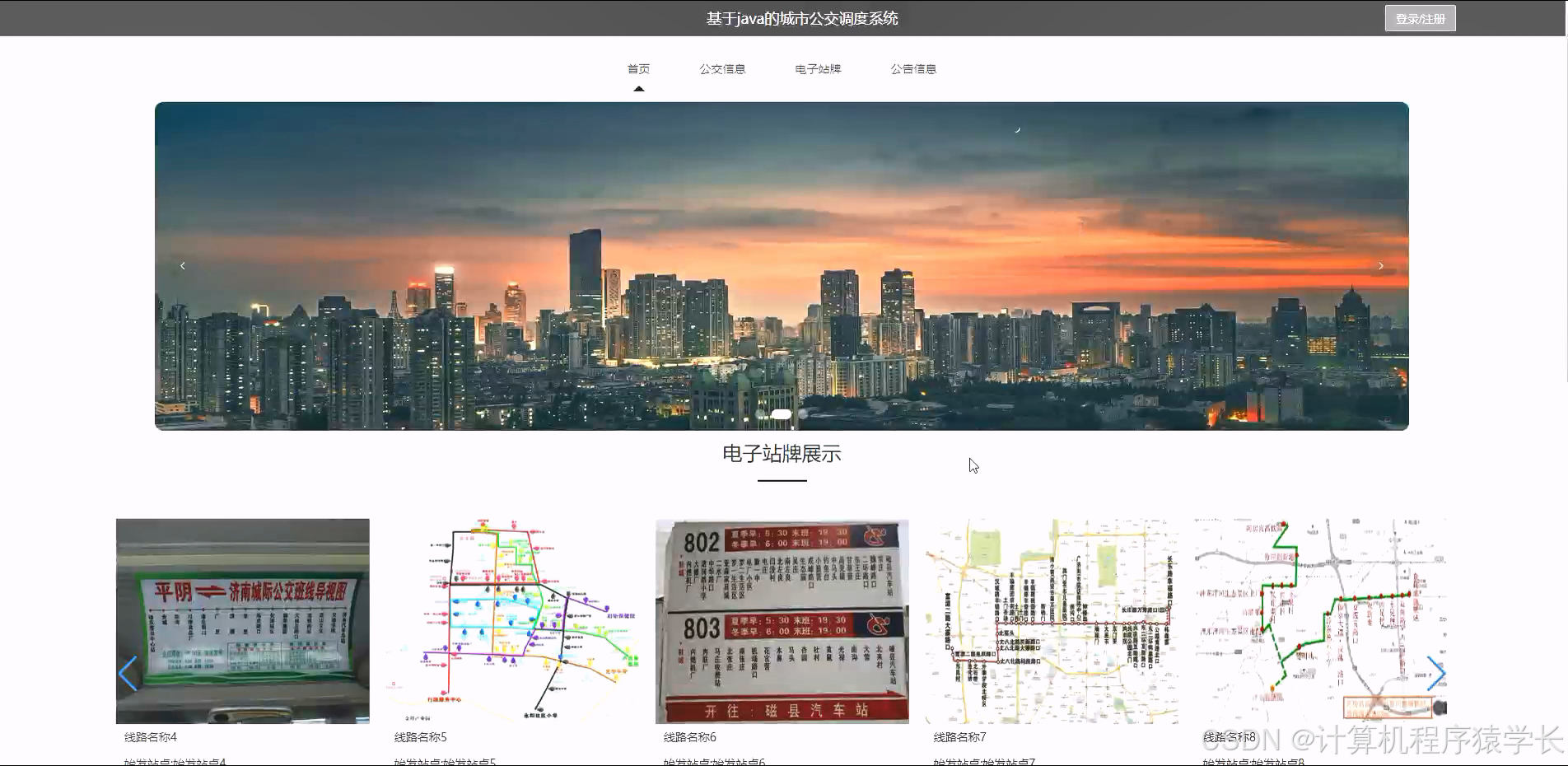Open the 公告信息 navigation tab

pyautogui.click(x=913, y=69)
